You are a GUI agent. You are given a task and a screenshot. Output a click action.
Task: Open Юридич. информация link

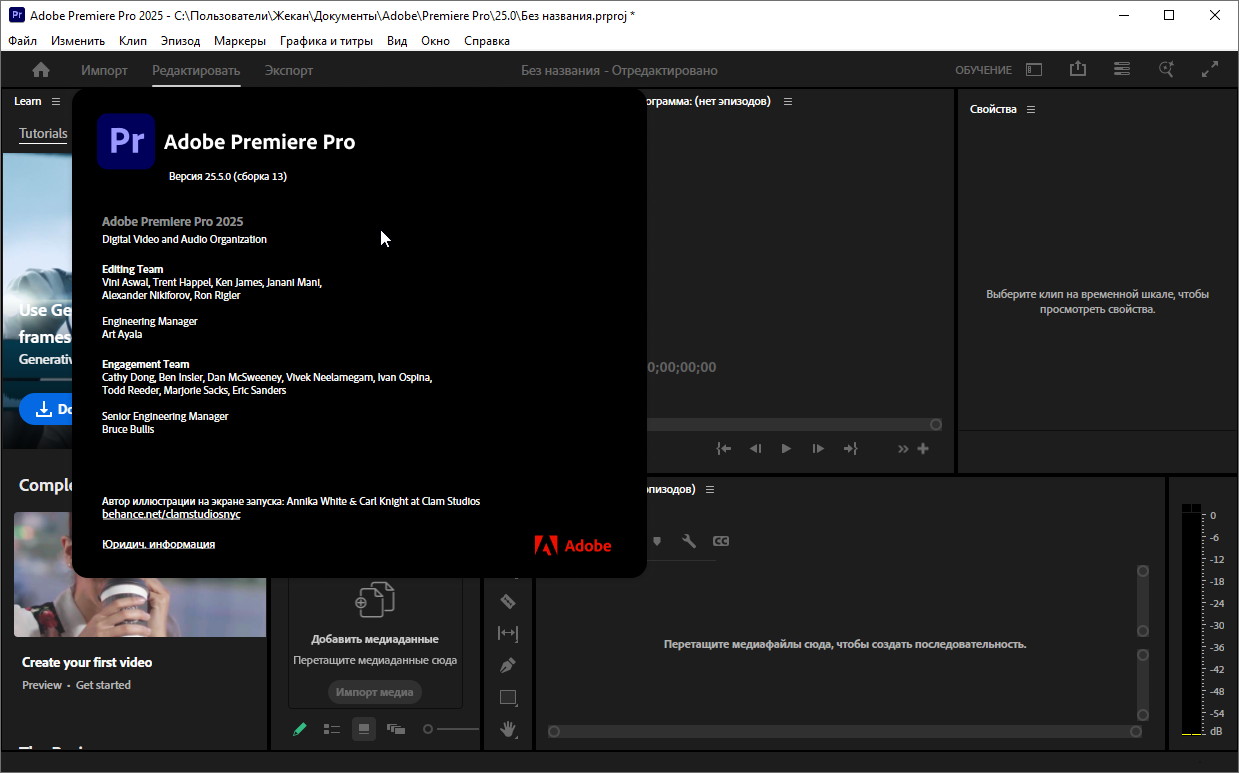click(158, 544)
